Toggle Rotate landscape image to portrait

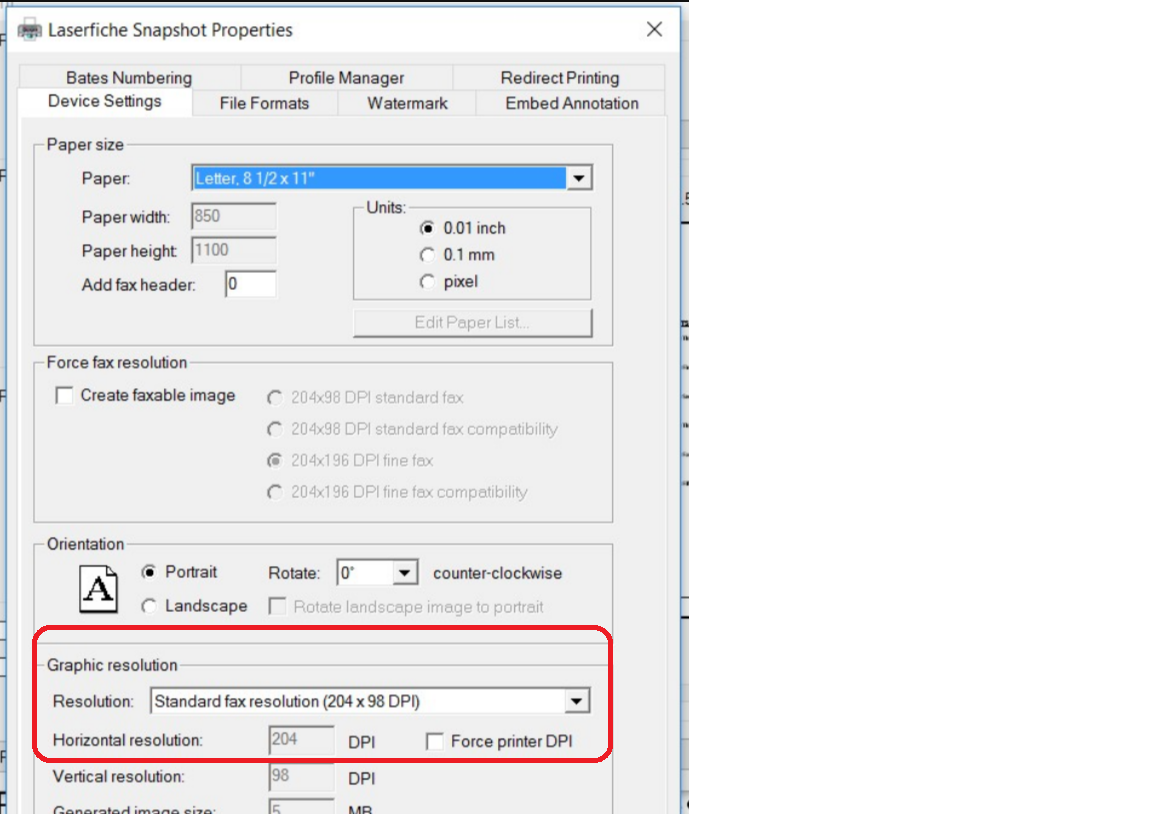(278, 606)
